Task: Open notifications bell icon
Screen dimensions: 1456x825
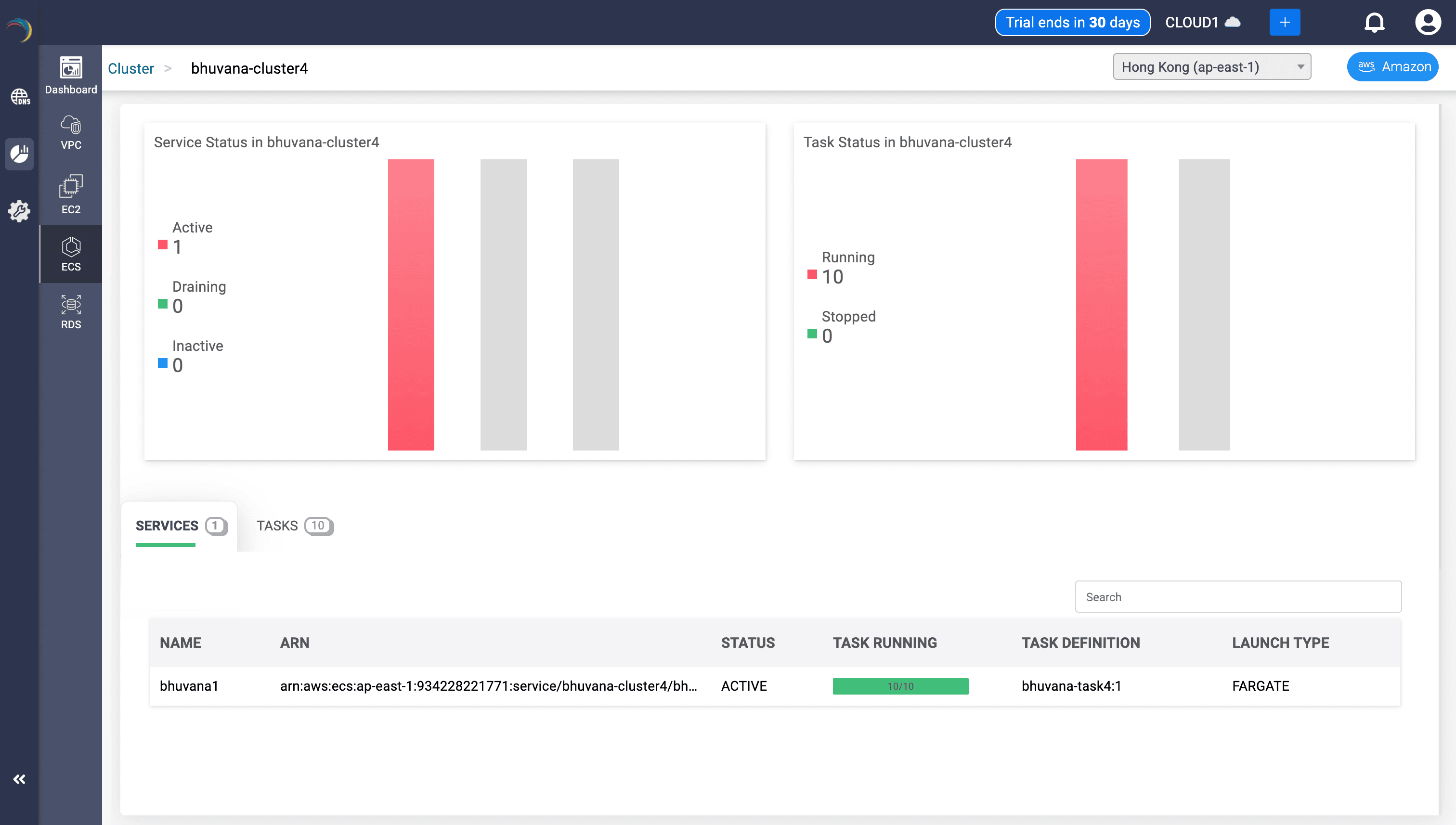Action: tap(1374, 23)
